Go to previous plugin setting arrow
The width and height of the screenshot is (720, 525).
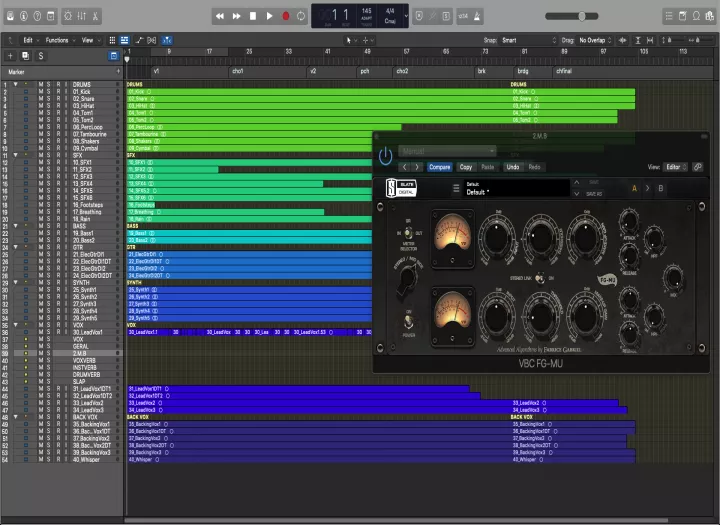click(405, 167)
